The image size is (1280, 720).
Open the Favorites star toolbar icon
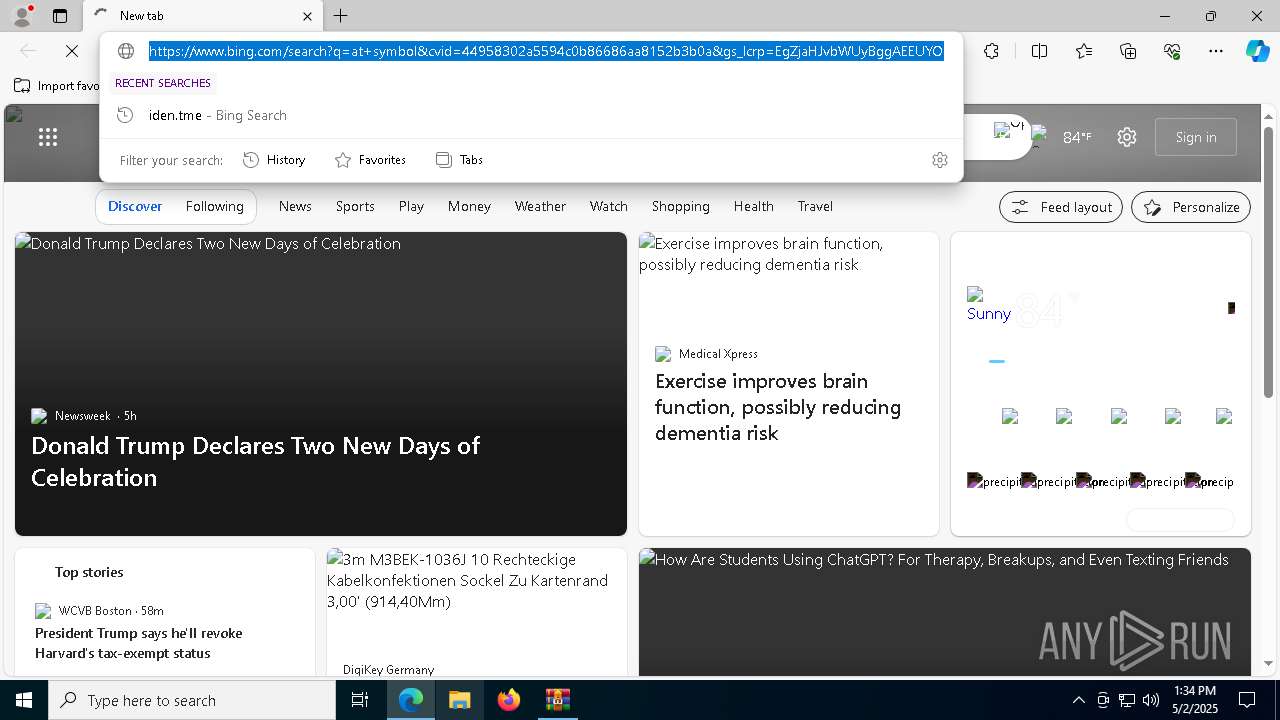pos(1084,51)
